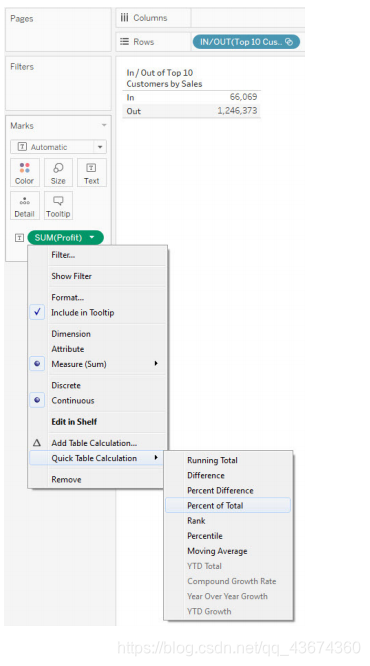Open the SUM(Profit) pill dropdown arrow
Screen dimensions: 370x666
point(92,237)
